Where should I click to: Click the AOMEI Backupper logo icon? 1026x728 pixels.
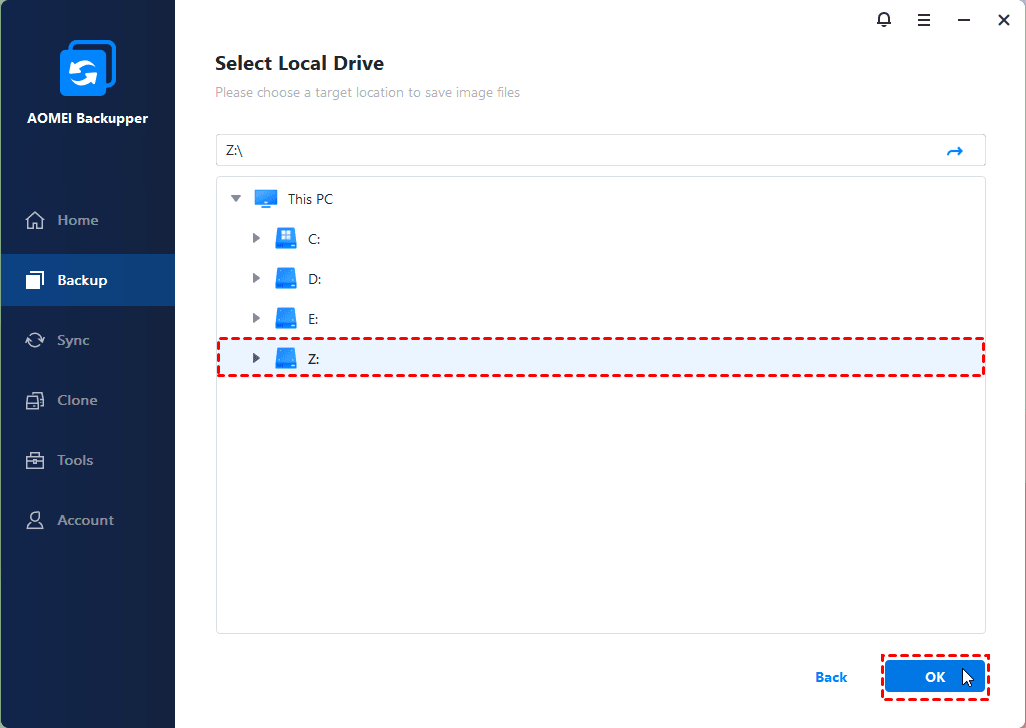87,70
